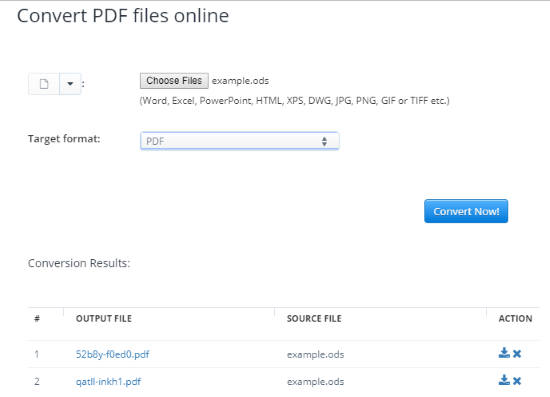This screenshot has height=397, width=550.
Task: Click the Target format label
Action: (64, 139)
